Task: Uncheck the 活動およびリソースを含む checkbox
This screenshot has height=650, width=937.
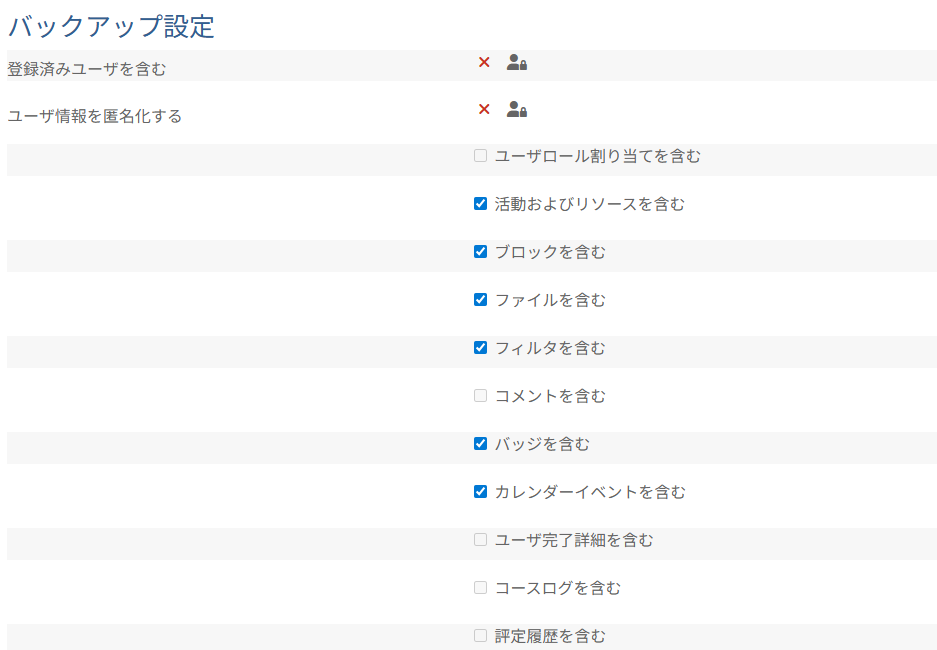Action: pos(480,204)
